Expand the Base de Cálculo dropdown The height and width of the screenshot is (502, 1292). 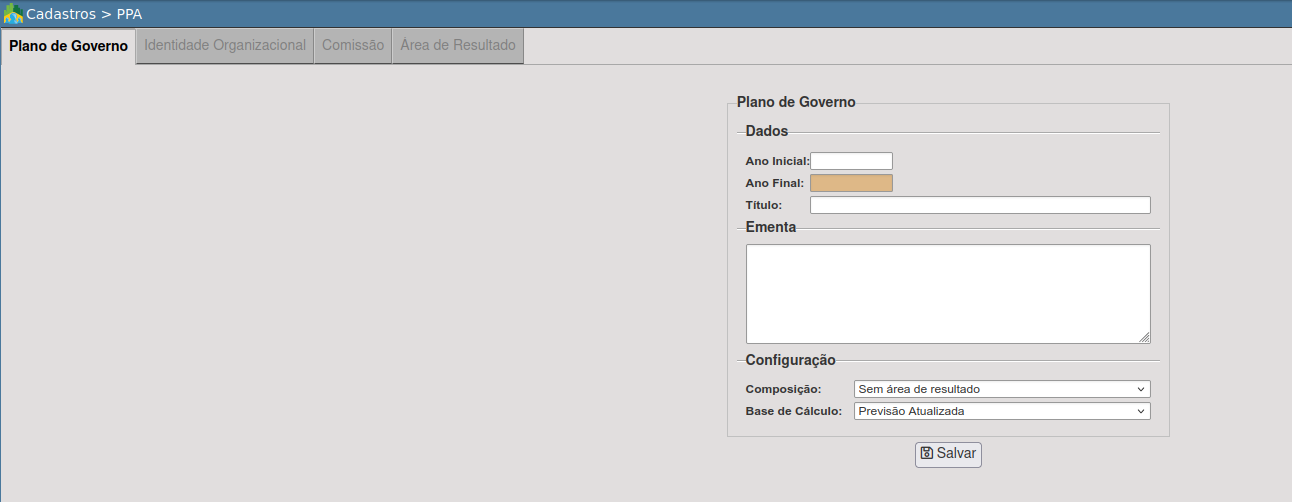click(x=1002, y=411)
